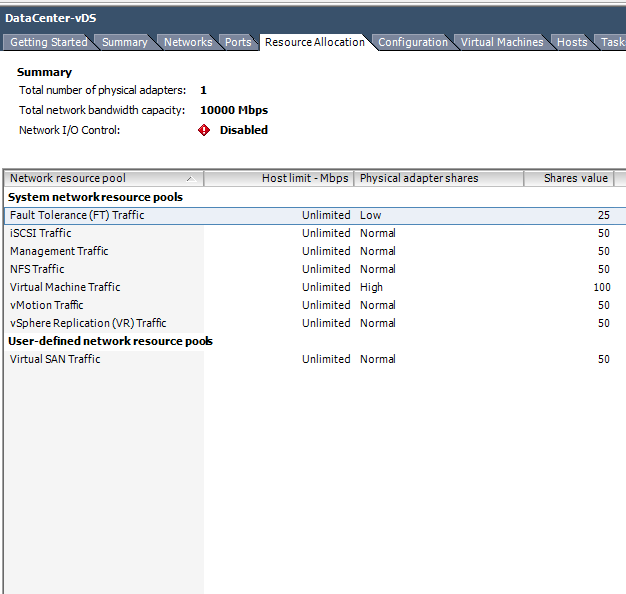This screenshot has height=594, width=626.
Task: Select the vMotion Traffic pool
Action: 47,305
